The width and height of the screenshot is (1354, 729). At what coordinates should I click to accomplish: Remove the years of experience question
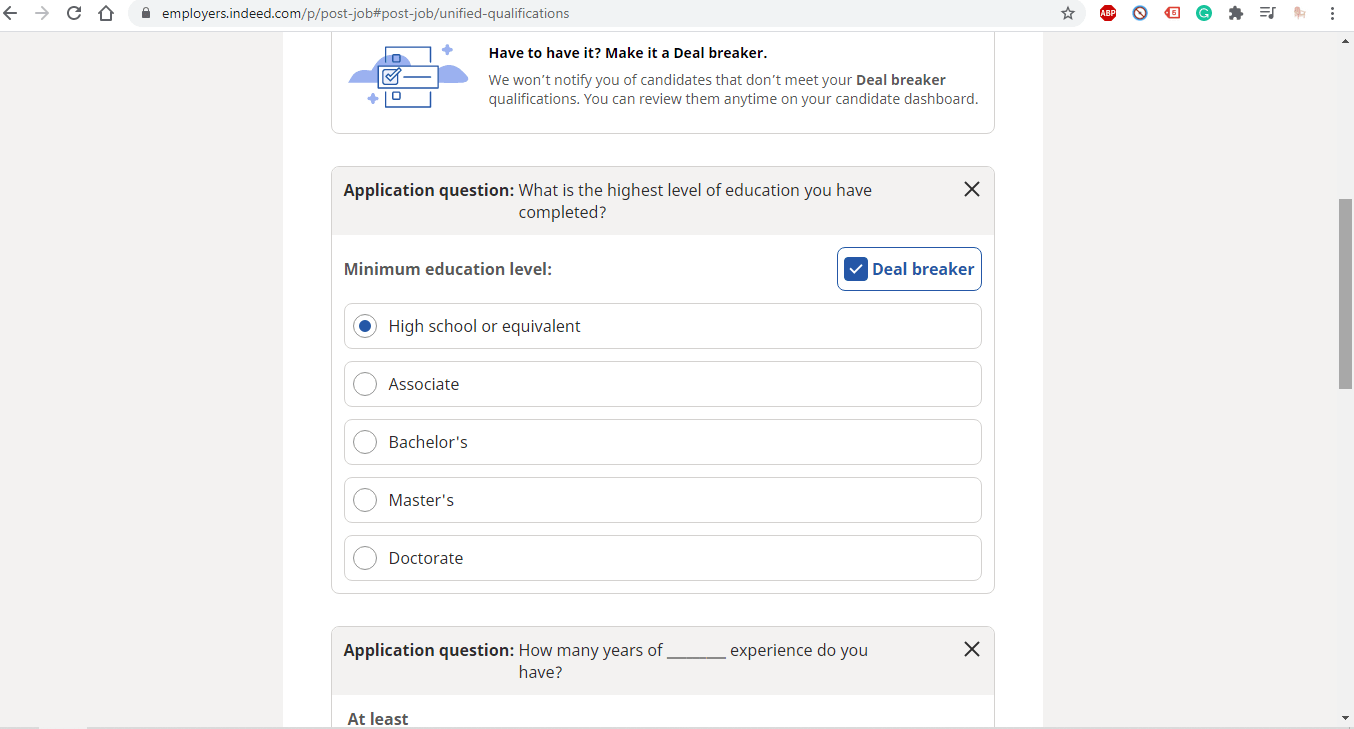pyautogui.click(x=971, y=648)
